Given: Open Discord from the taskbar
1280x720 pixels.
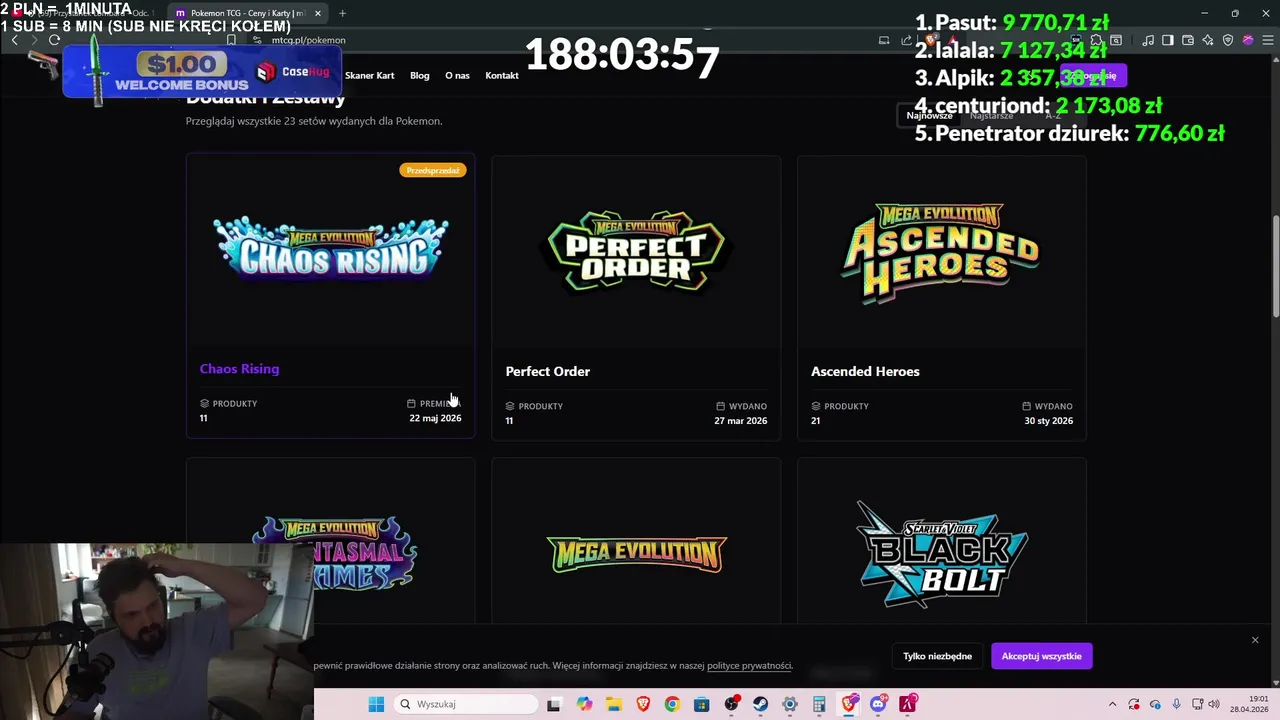Looking at the screenshot, I should pyautogui.click(x=879, y=704).
